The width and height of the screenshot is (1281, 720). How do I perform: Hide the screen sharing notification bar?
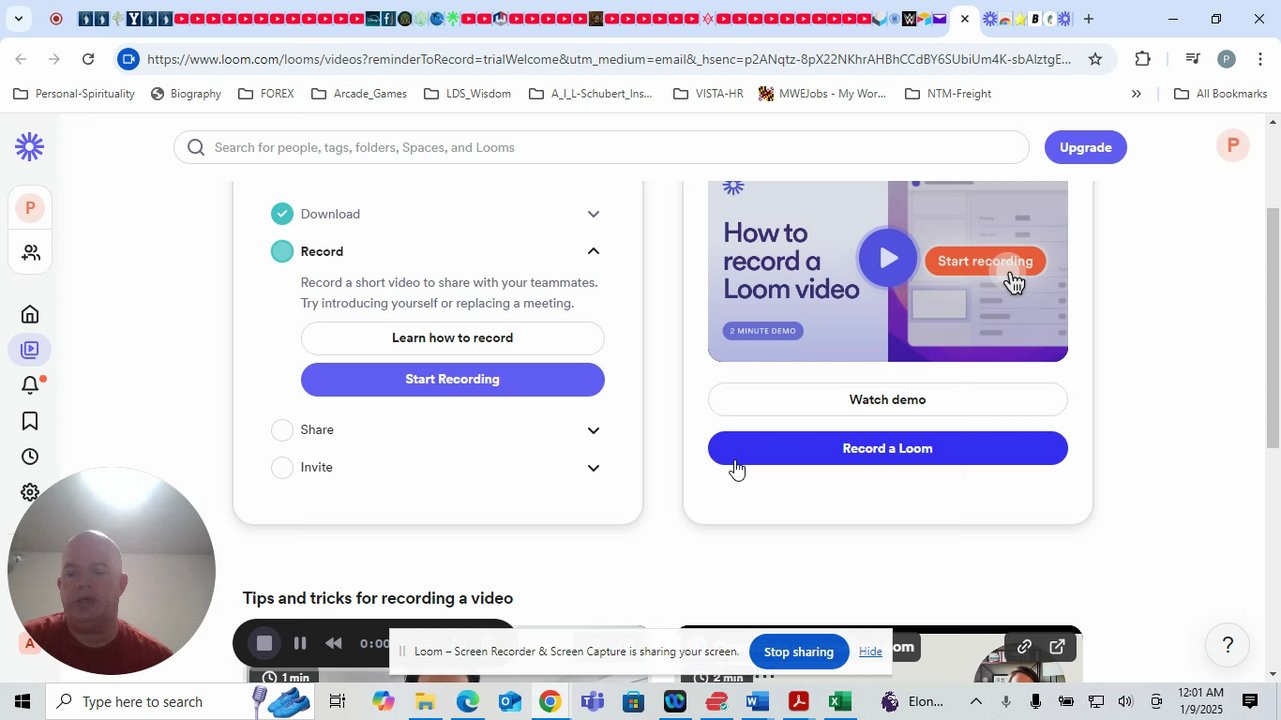pyautogui.click(x=870, y=652)
